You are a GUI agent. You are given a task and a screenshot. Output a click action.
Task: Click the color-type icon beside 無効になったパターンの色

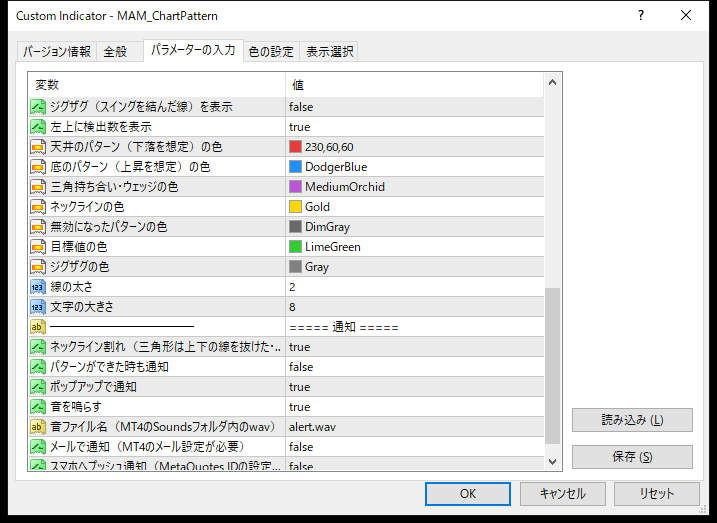pyautogui.click(x=38, y=227)
